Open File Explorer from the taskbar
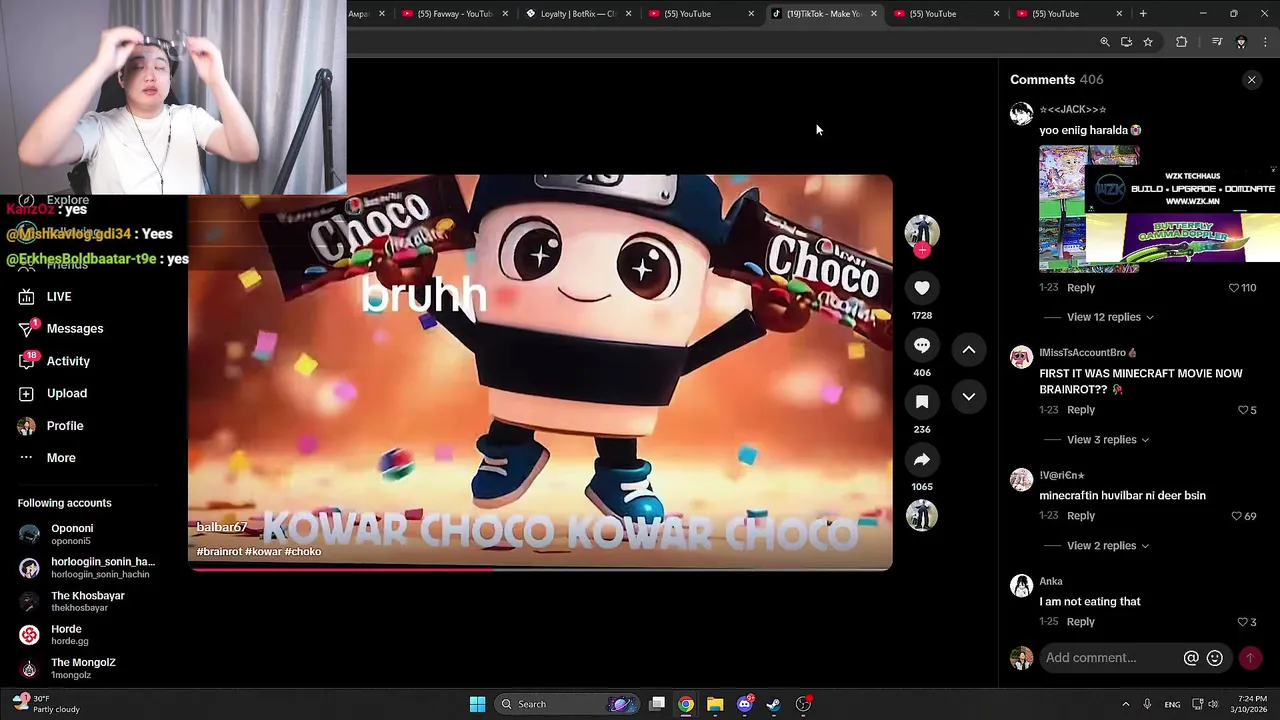 pos(715,704)
